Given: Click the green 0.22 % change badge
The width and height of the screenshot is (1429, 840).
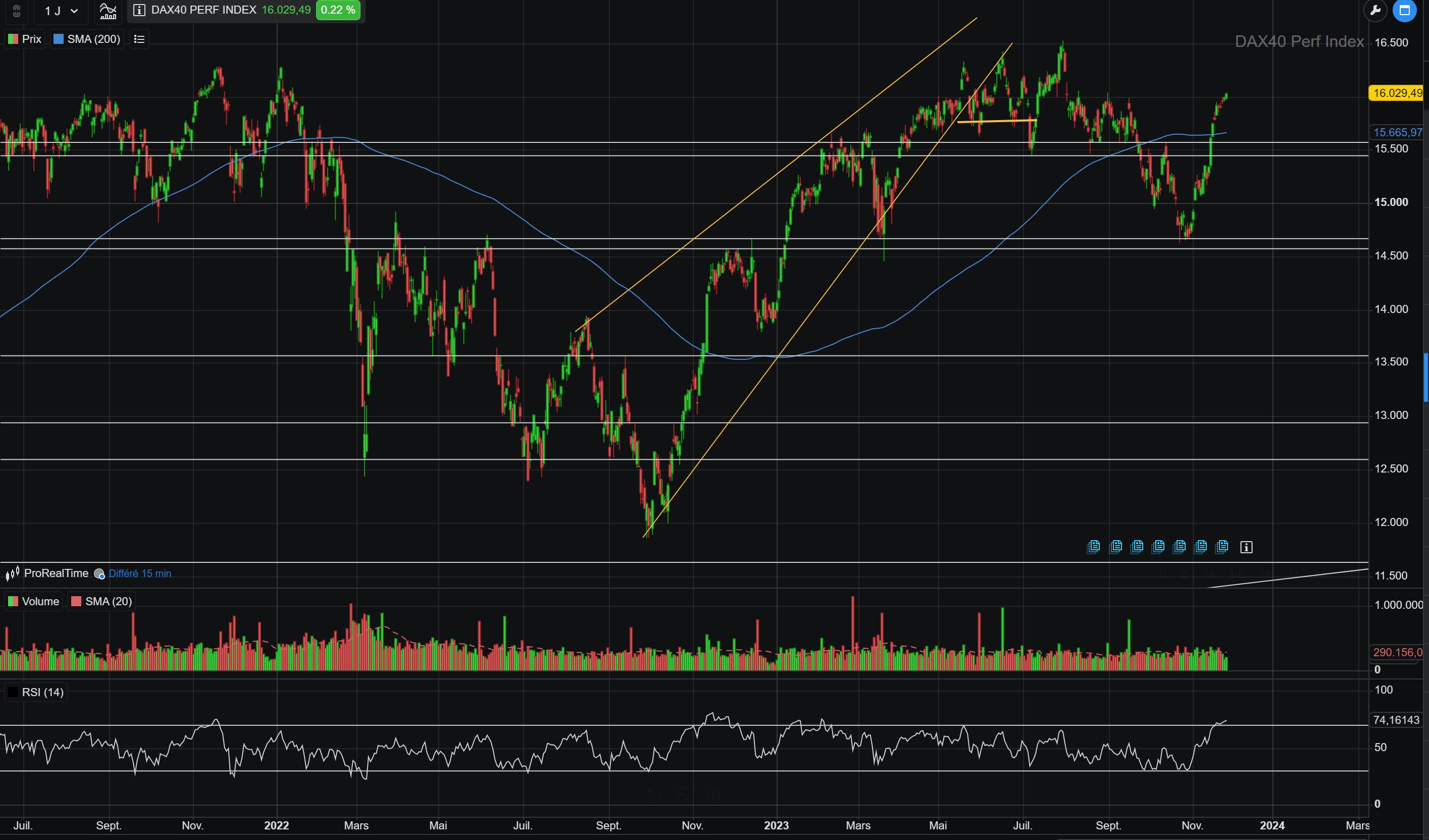Looking at the screenshot, I should pos(337,10).
